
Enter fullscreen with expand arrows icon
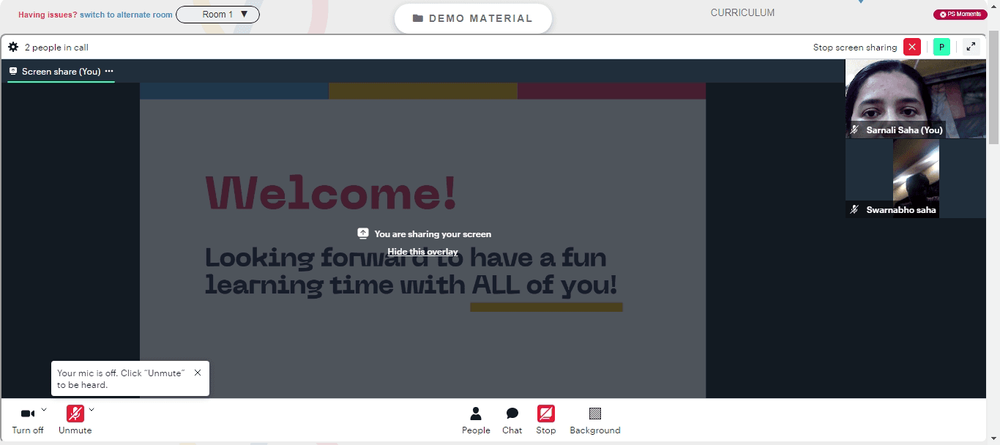(971, 47)
